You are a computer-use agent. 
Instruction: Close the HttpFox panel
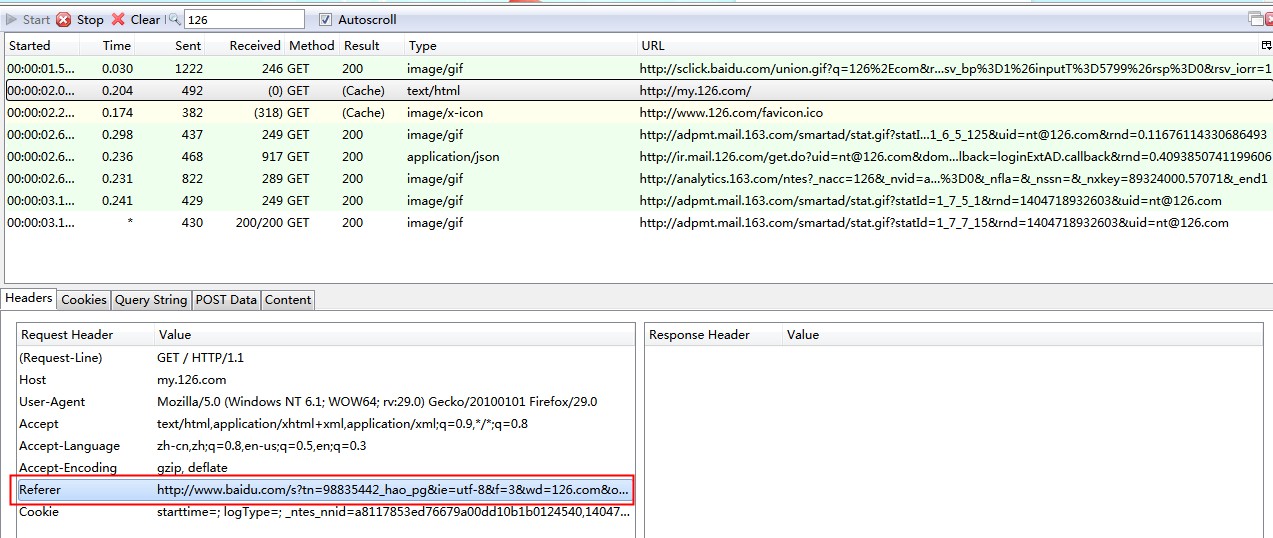point(1269,19)
